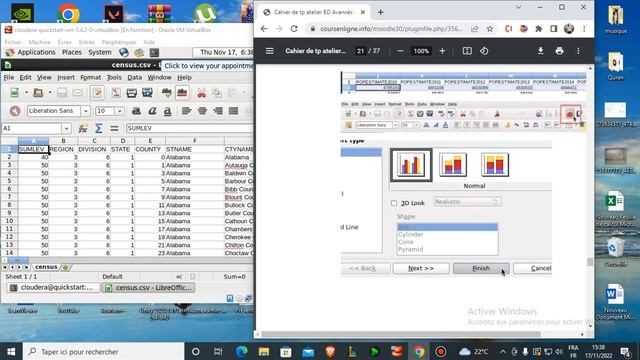The width and height of the screenshot is (640, 360).
Task: Click the Chrome back arrow
Action: [x=264, y=29]
